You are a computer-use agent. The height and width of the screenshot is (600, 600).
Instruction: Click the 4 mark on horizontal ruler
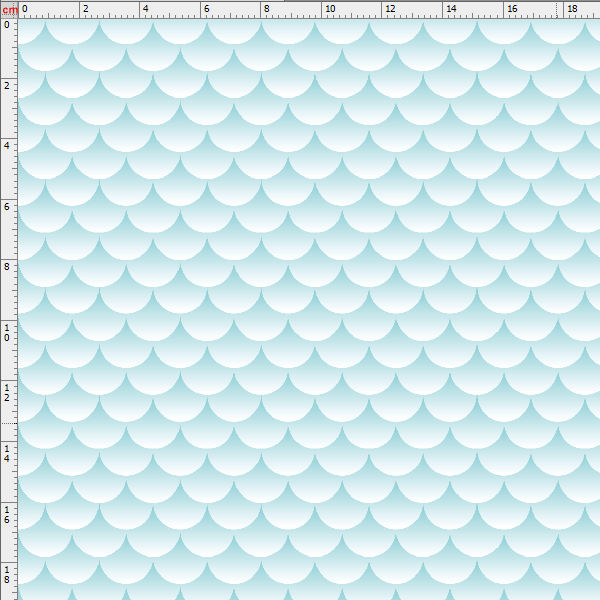point(145,8)
